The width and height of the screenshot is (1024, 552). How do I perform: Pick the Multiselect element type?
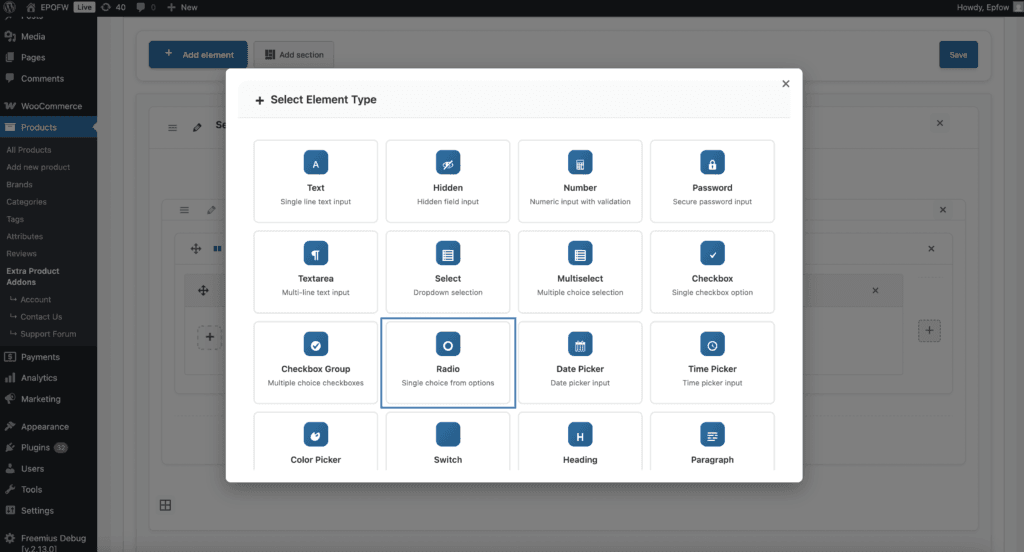[580, 271]
